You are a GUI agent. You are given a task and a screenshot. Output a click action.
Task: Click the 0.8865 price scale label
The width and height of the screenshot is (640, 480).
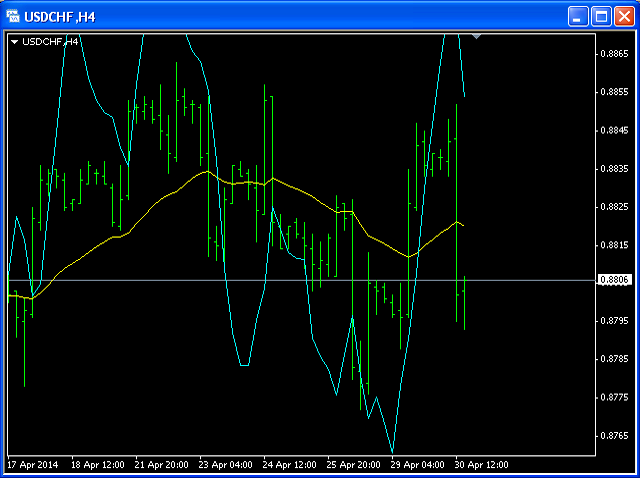point(614,53)
